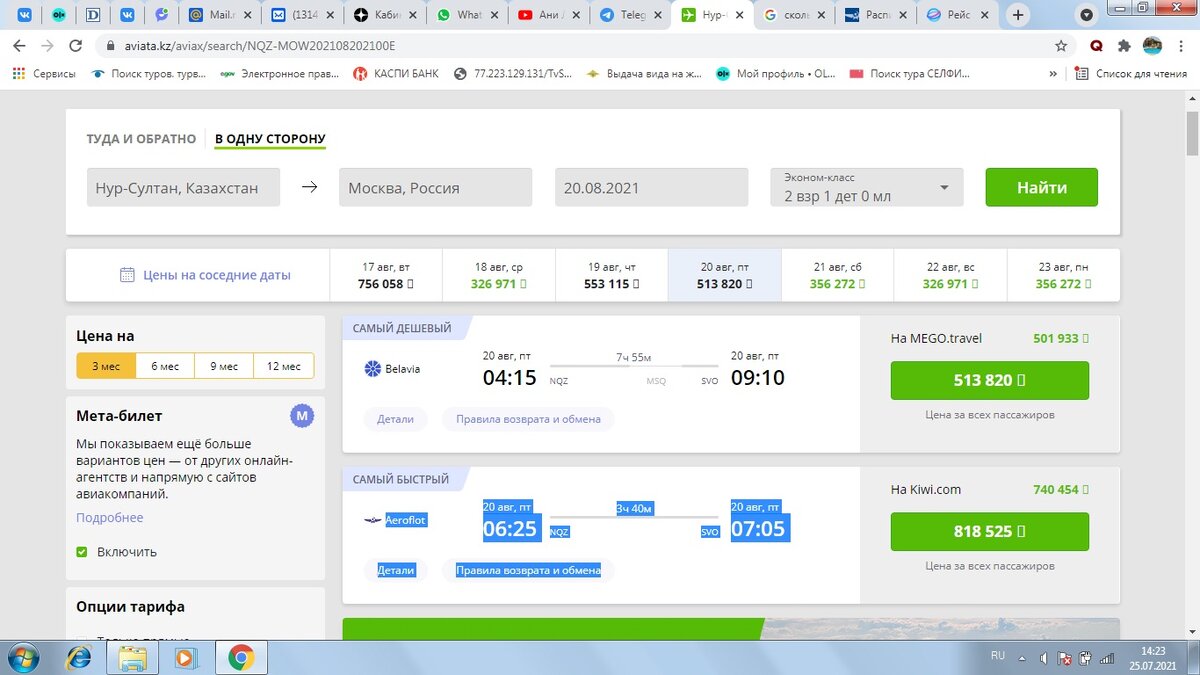The image size is (1200, 675).
Task: Open Детали for the Belavia flight
Action: (395, 419)
